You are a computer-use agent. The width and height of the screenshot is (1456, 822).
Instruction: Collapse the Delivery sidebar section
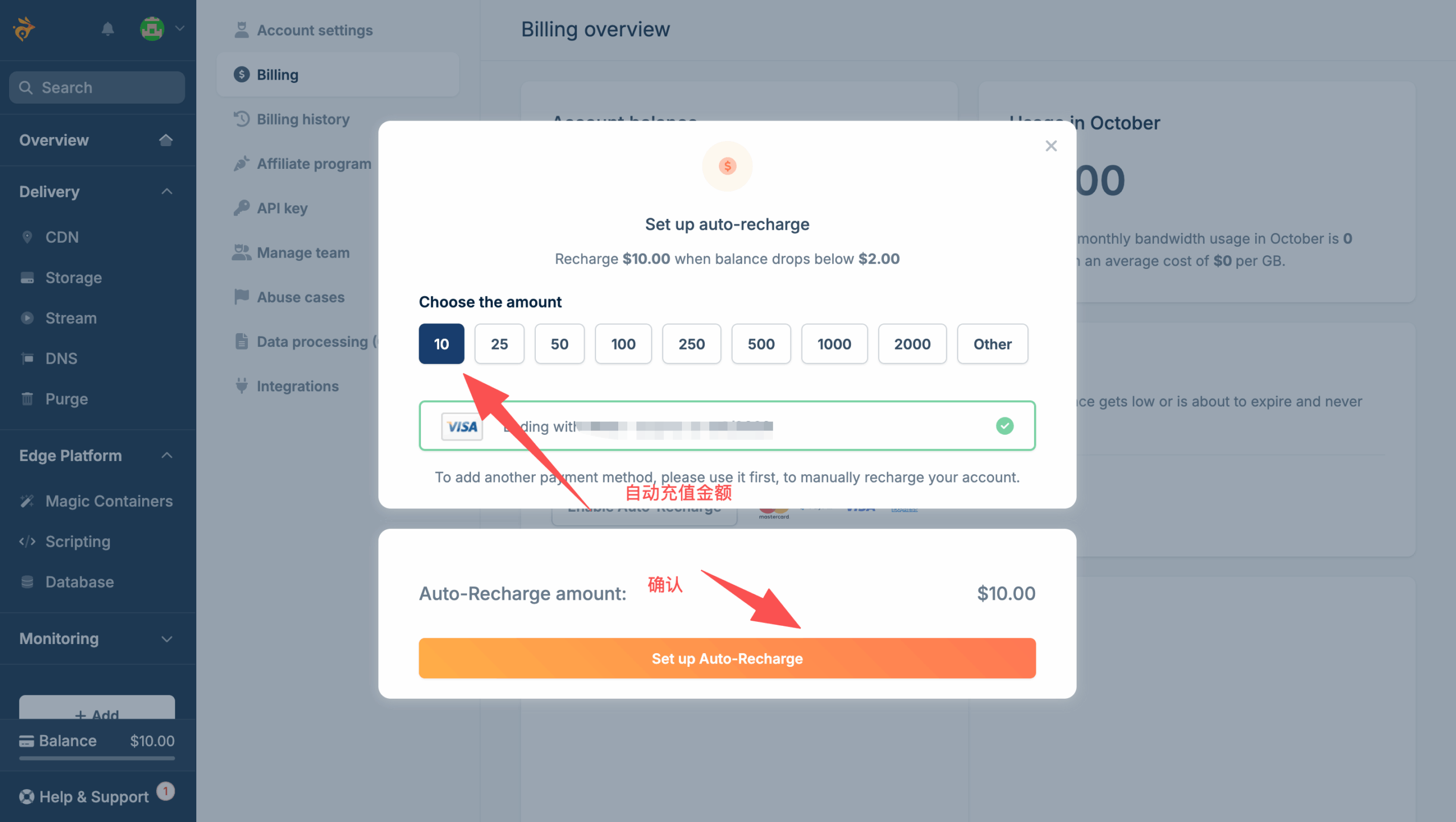(167, 192)
